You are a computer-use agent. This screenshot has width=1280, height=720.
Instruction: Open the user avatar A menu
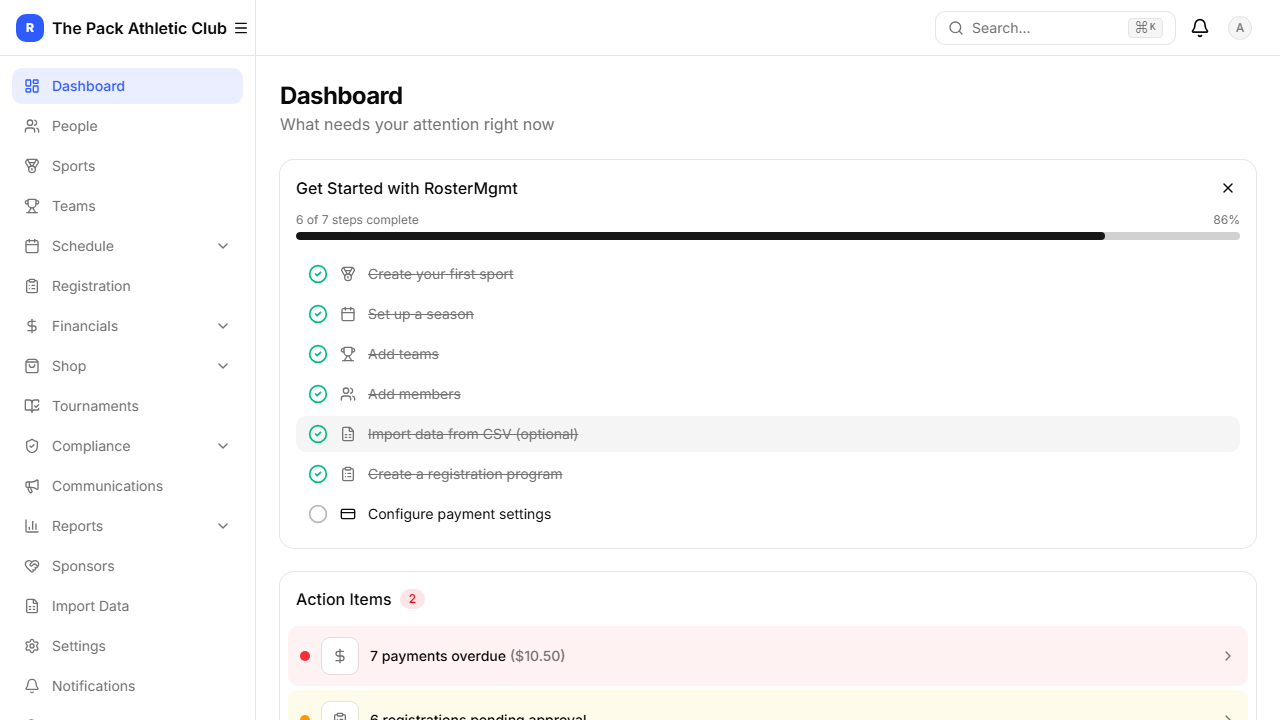pyautogui.click(x=1240, y=28)
